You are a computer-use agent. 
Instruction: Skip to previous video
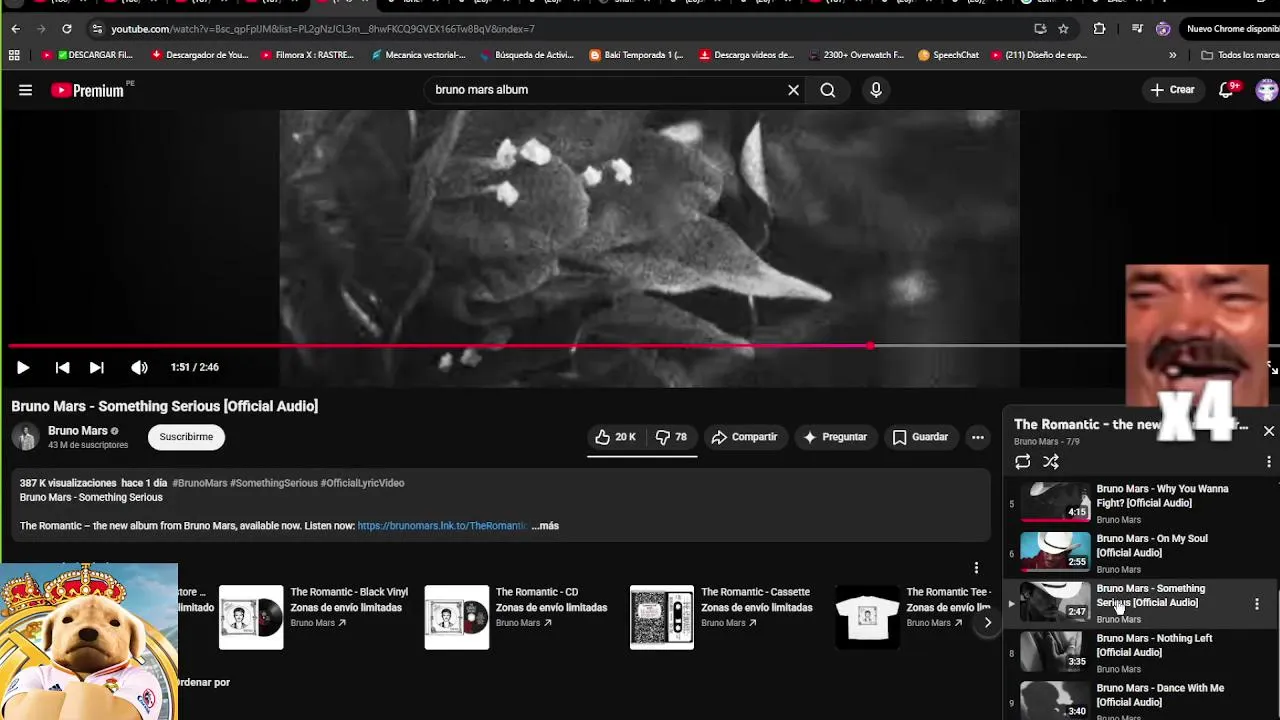click(62, 367)
